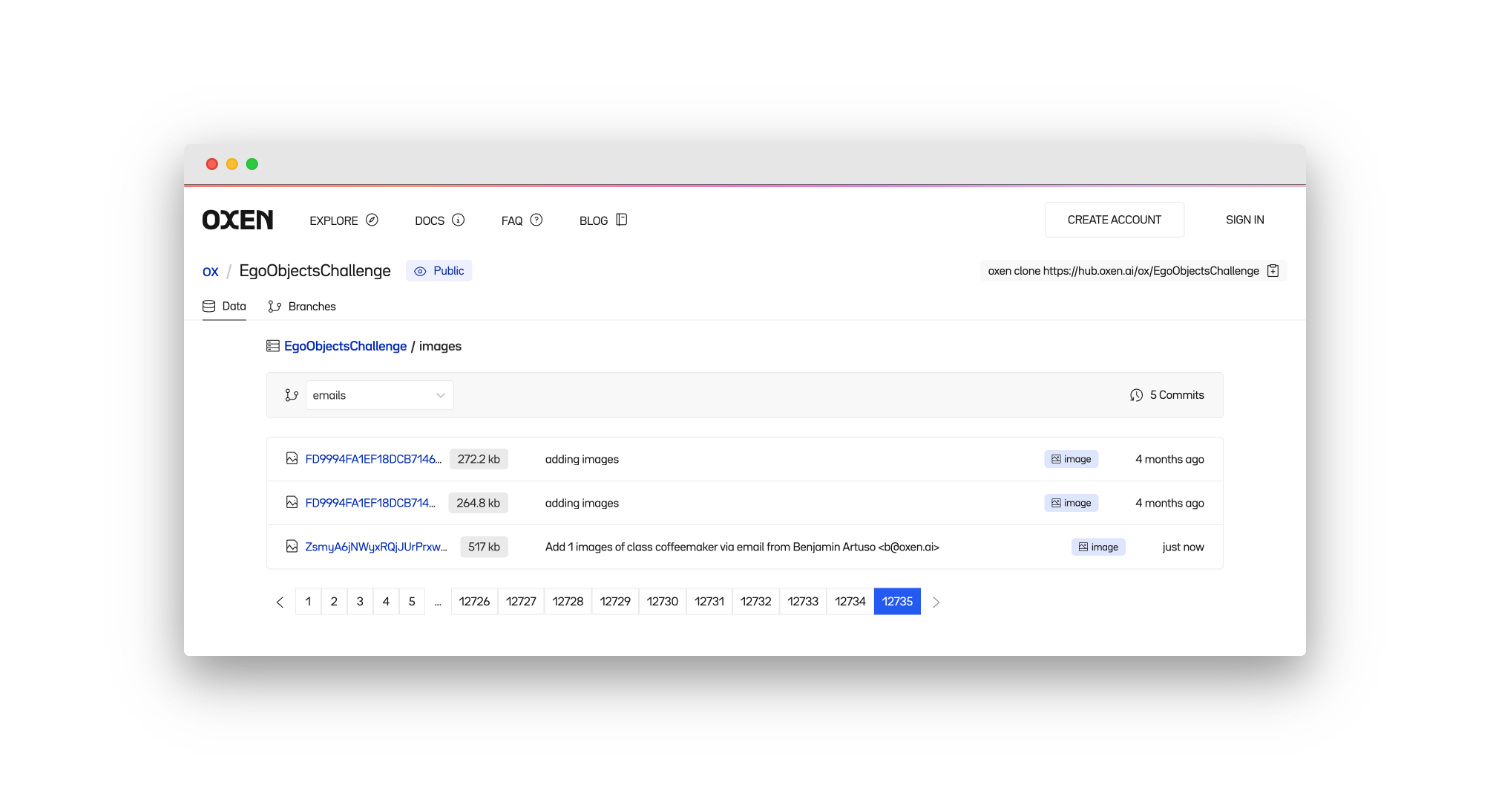1490x800 pixels.
Task: Click the 264.8 kb size badge
Action: point(478,503)
